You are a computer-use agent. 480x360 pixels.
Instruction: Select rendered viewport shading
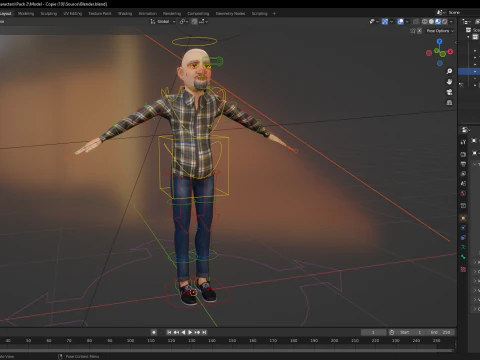point(445,21)
